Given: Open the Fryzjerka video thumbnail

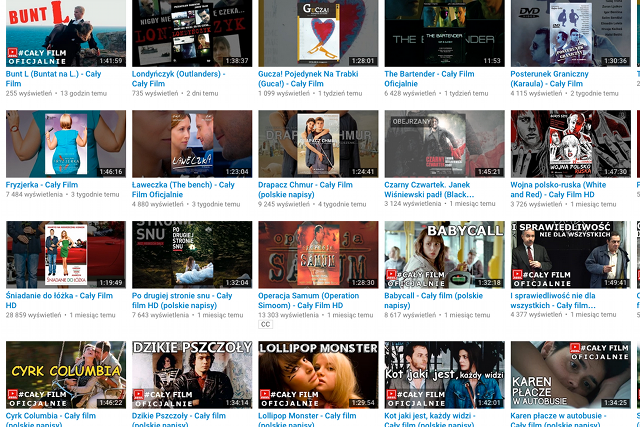Looking at the screenshot, I should pos(66,144).
